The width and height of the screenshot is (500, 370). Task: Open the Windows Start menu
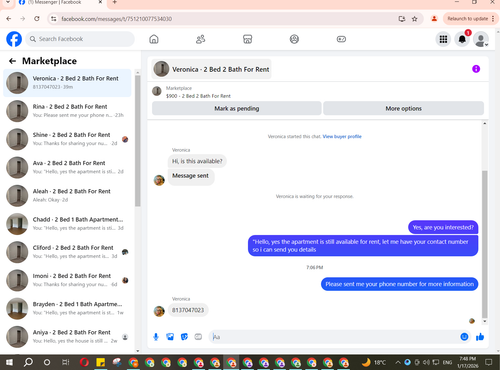click(x=9, y=362)
